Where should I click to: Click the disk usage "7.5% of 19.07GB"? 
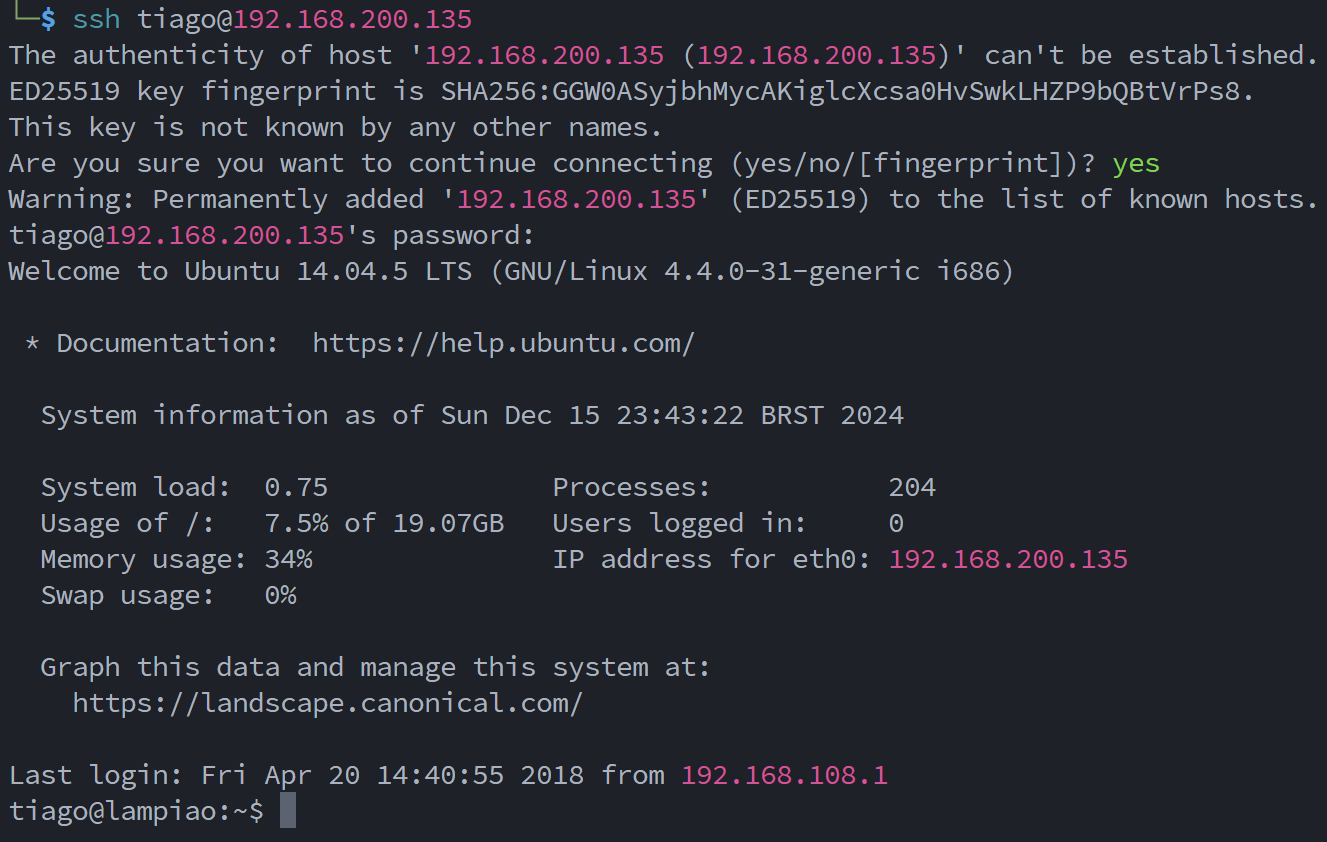pyautogui.click(x=384, y=523)
